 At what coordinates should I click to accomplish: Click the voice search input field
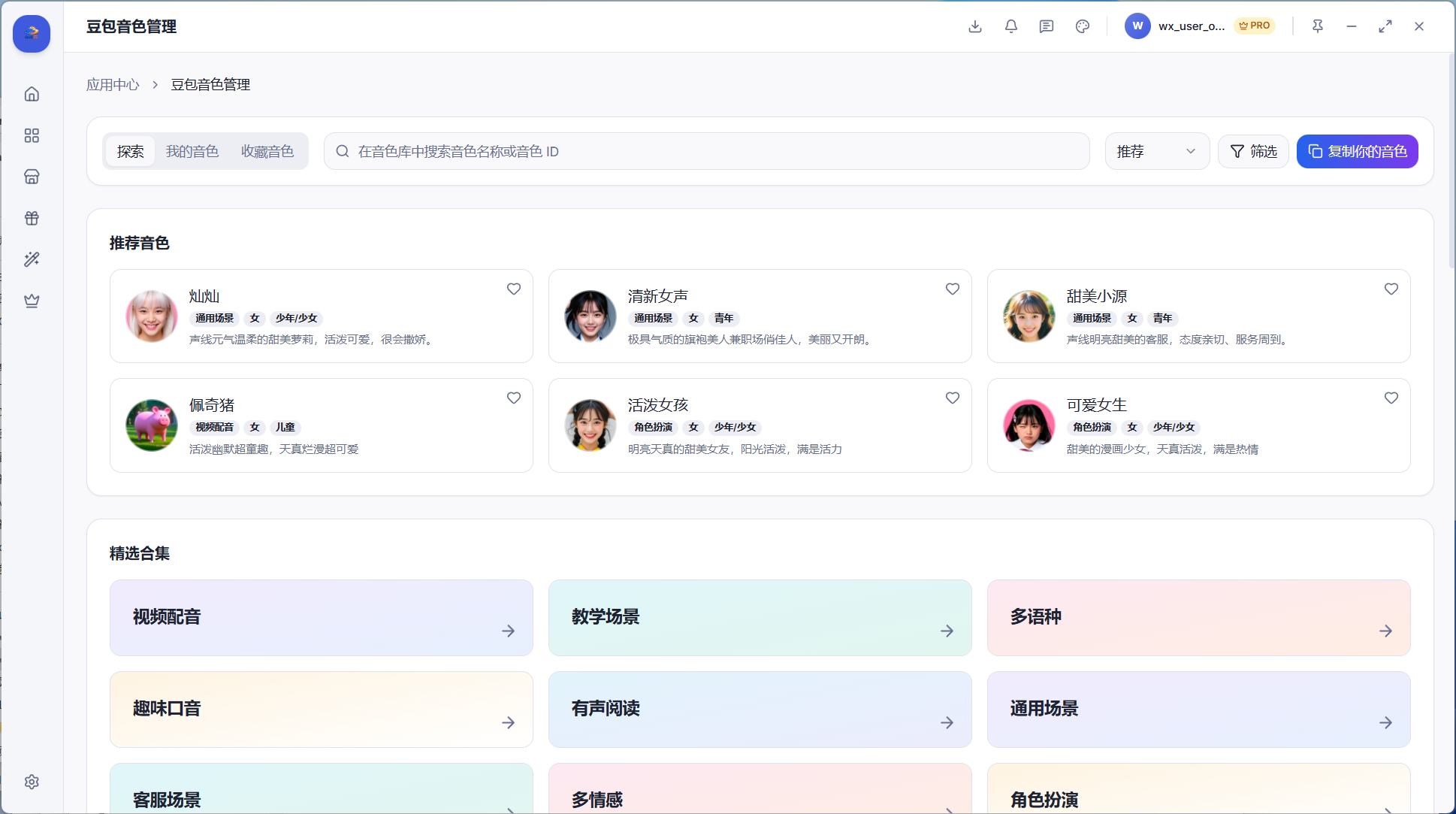706,151
